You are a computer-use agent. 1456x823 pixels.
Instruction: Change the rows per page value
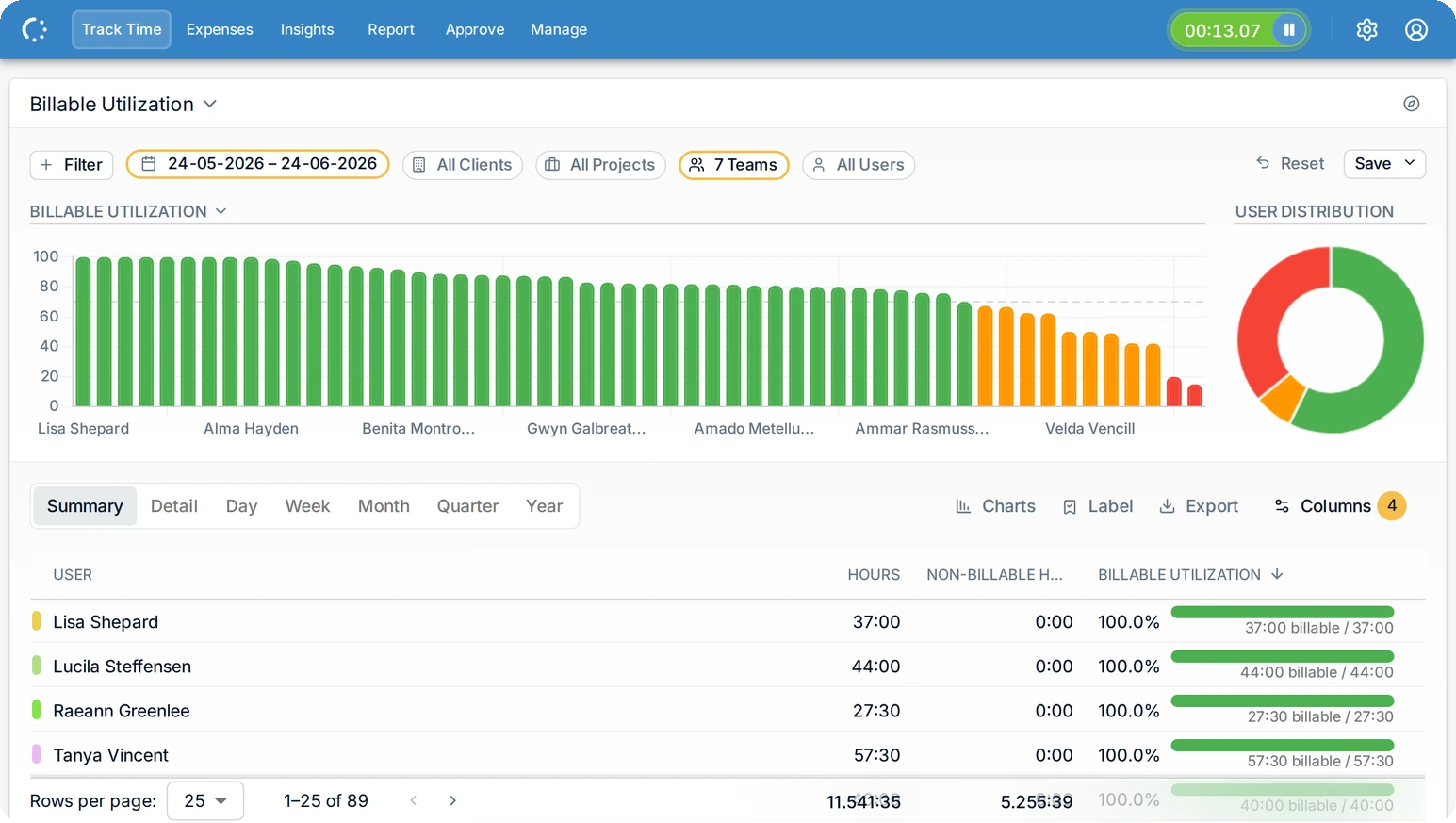tap(205, 800)
